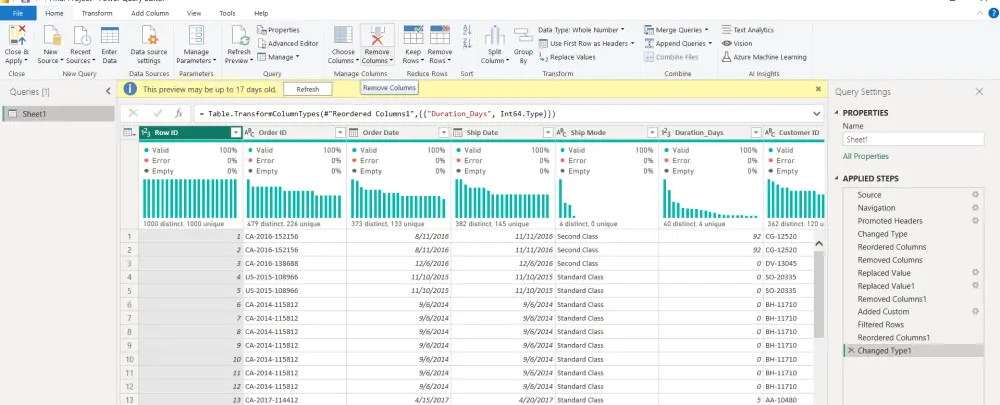Open the File menu
This screenshot has height=405, width=1000.
18,13
